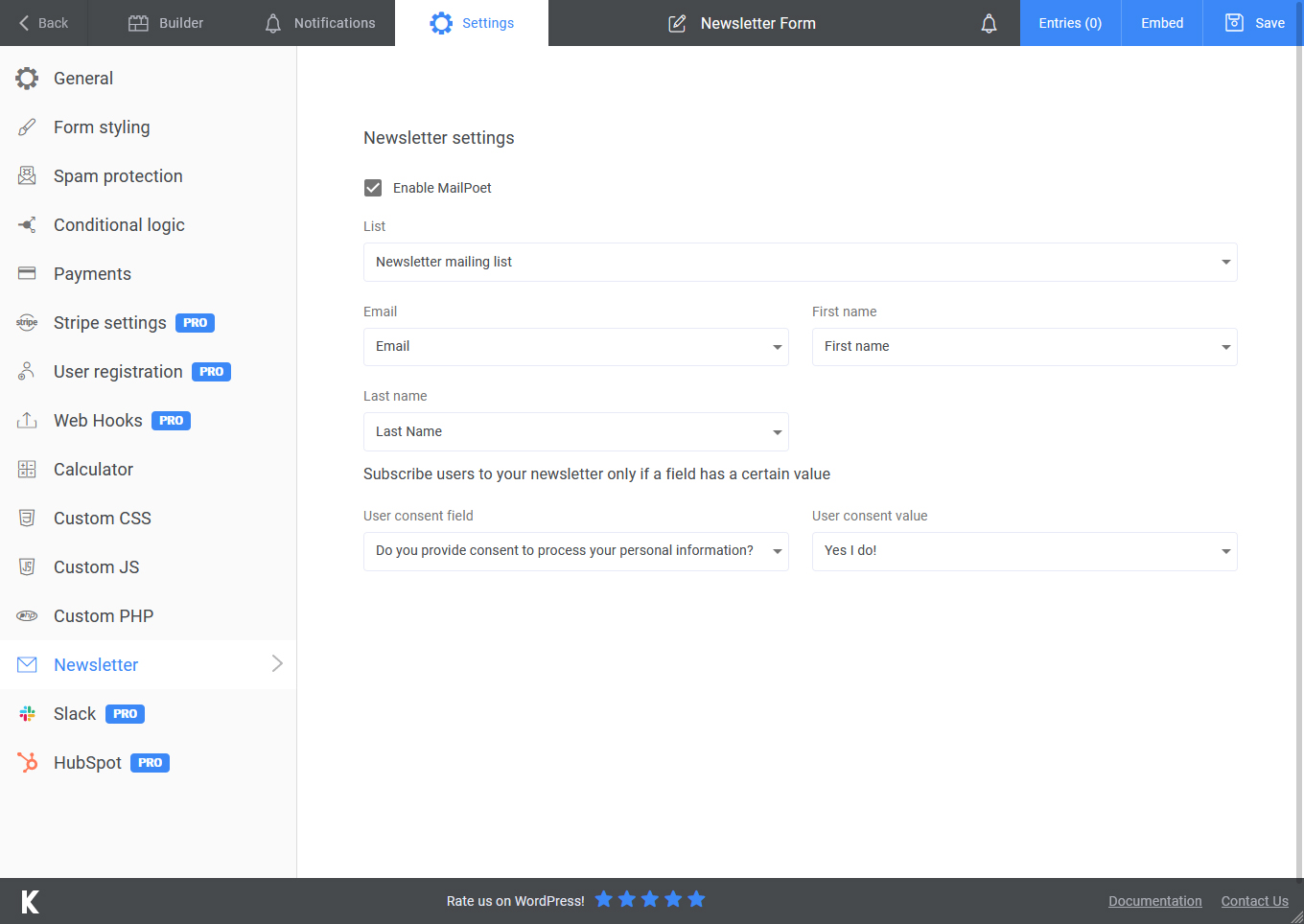Image resolution: width=1304 pixels, height=924 pixels.
Task: Click the pencil edit icon by Newsletter Form
Action: (x=677, y=23)
